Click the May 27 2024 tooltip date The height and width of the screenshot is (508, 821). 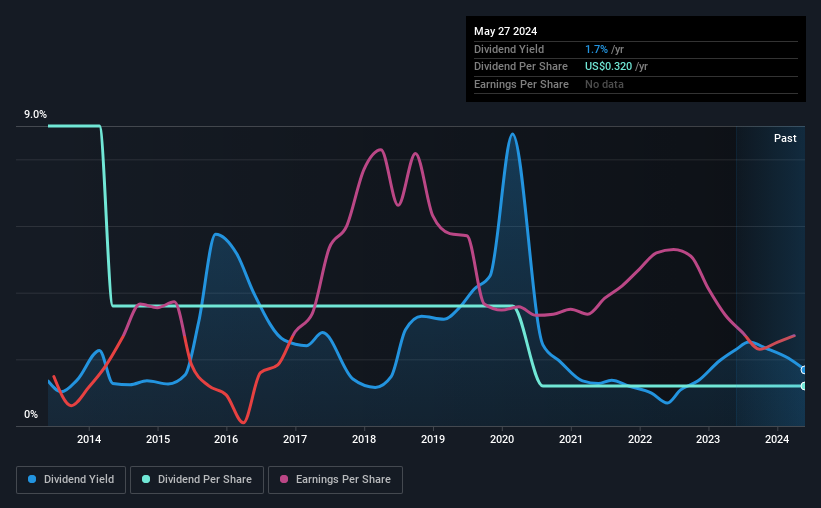505,31
